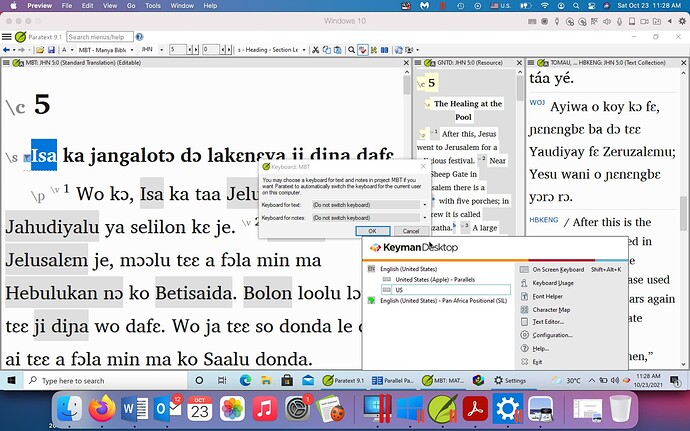
Task: Click the Windows Start button
Action: [x=11, y=380]
